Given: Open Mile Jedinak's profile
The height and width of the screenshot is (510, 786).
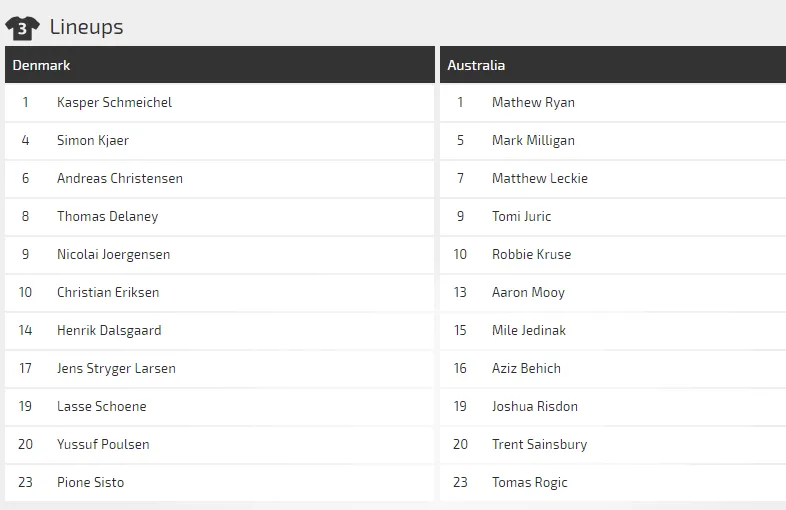Looking at the screenshot, I should tap(529, 330).
